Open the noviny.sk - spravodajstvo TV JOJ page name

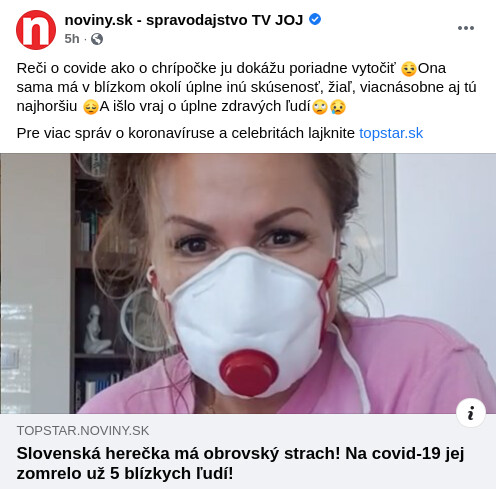184,20
